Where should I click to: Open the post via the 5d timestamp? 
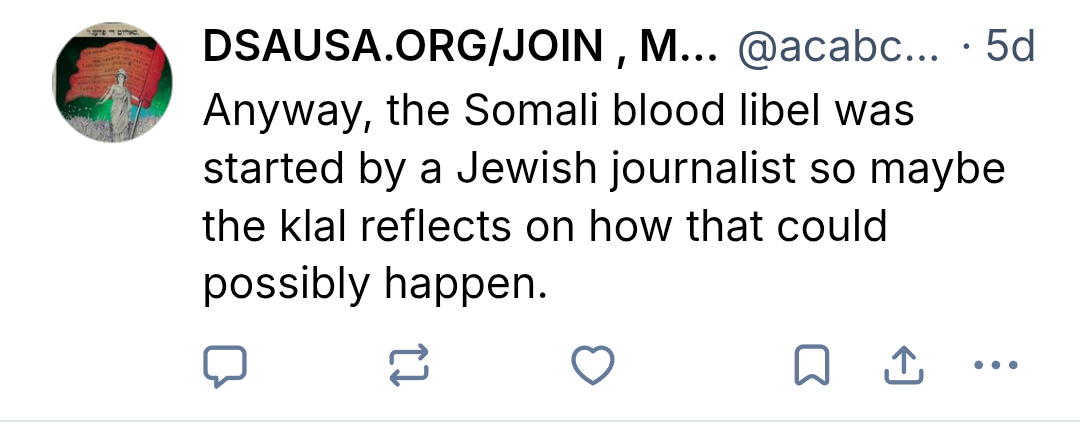pyautogui.click(x=1009, y=47)
